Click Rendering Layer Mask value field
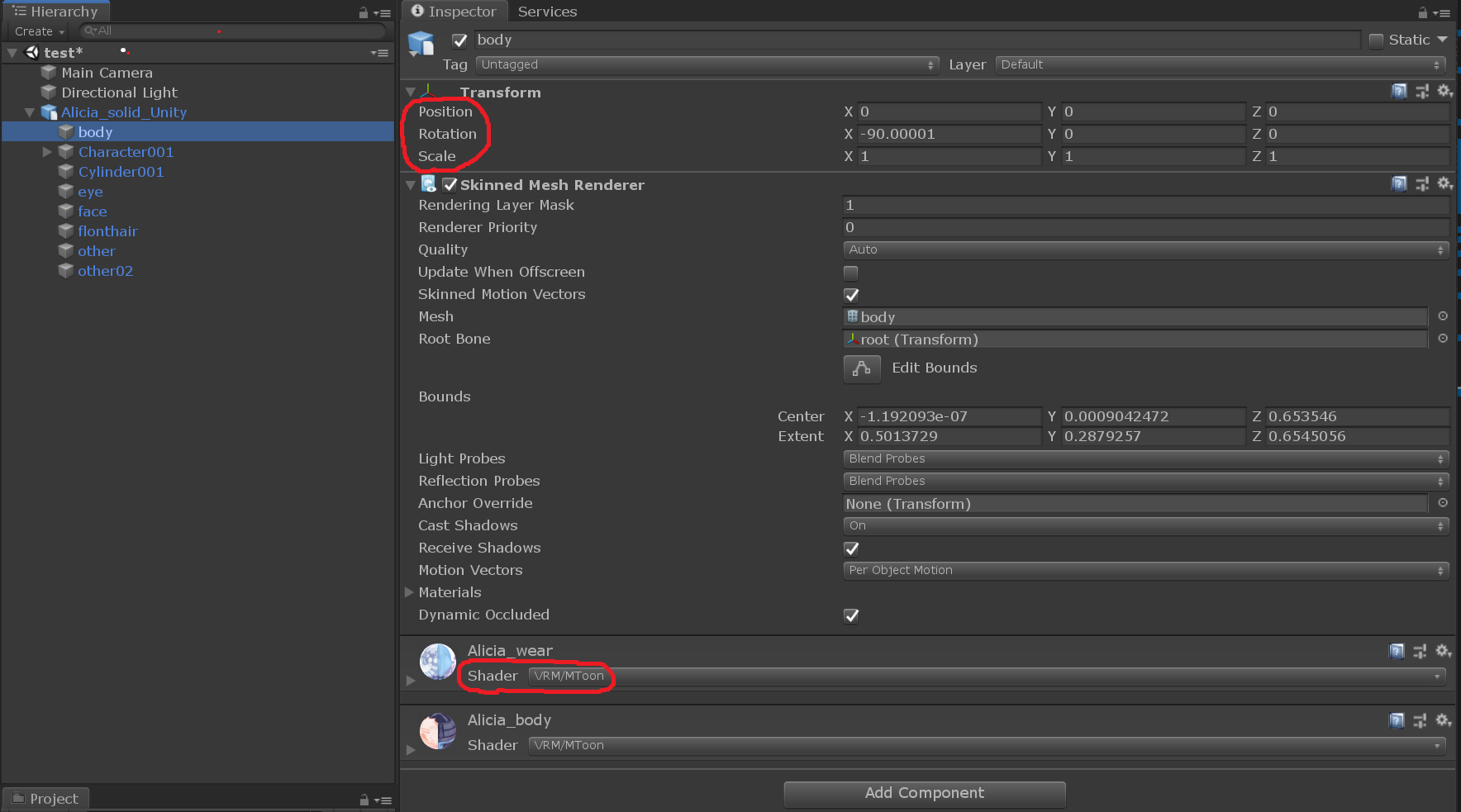 click(1145, 205)
